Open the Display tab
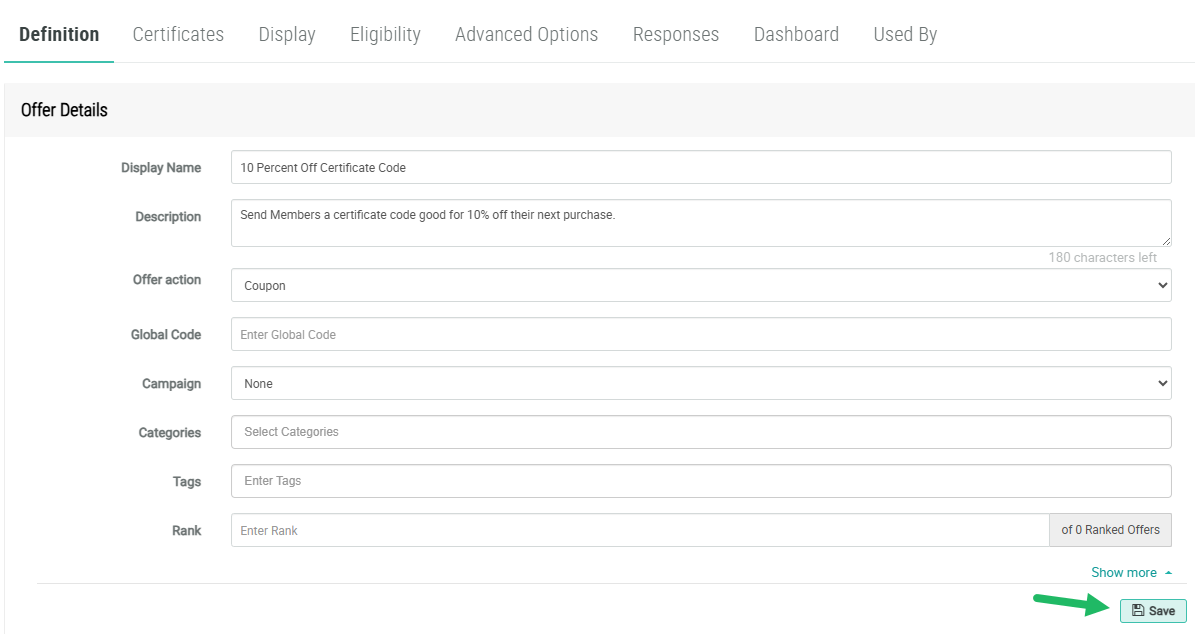 [x=287, y=34]
